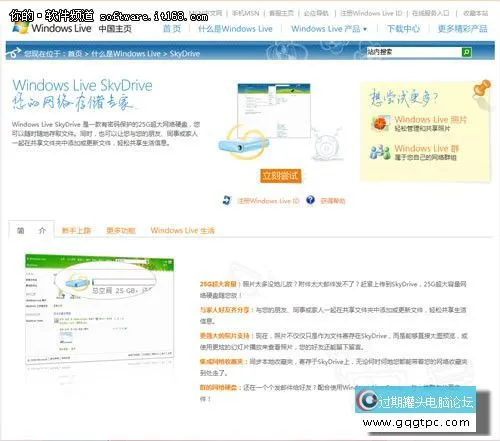Click the blue question mark help icon
This screenshot has width=500, height=441.
coord(310,200)
